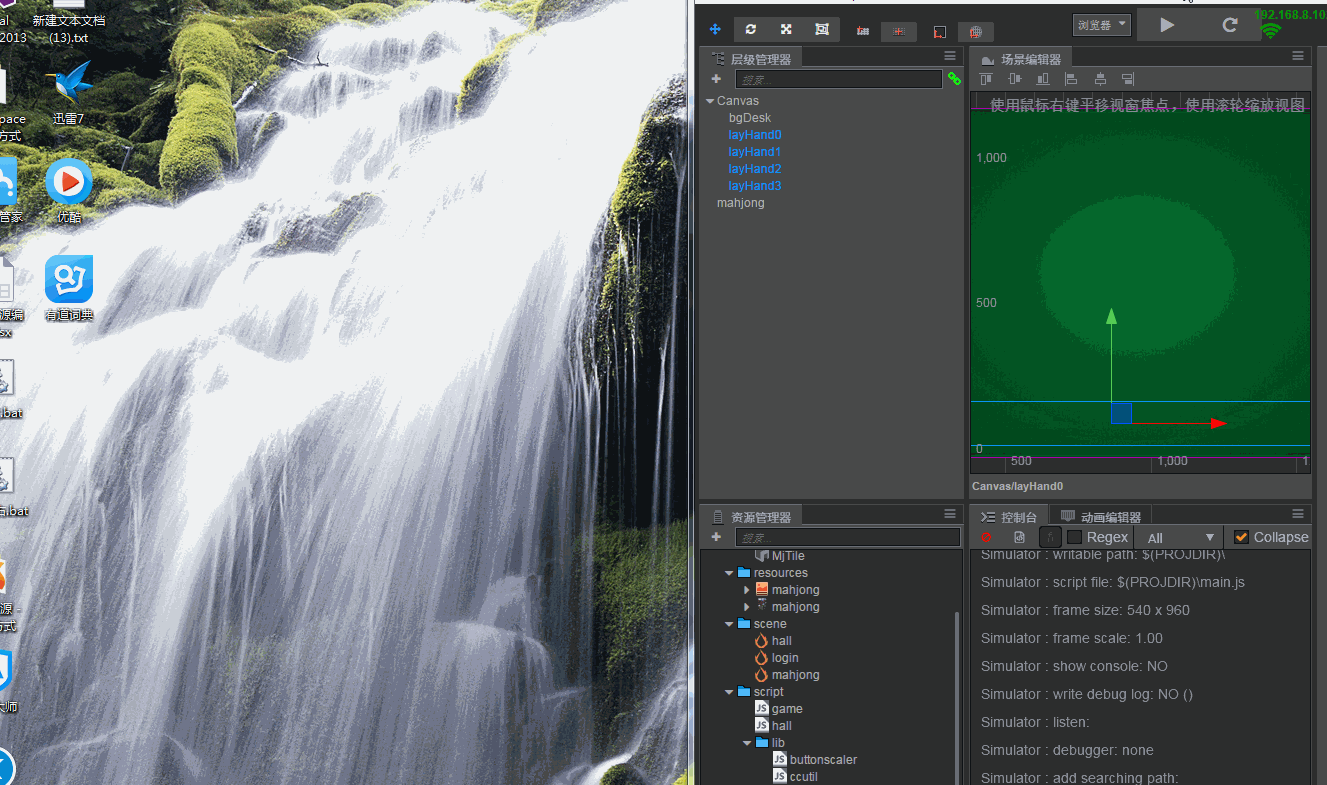
Task: Click the green Y-axis gizmo arrow
Action: click(x=1111, y=317)
